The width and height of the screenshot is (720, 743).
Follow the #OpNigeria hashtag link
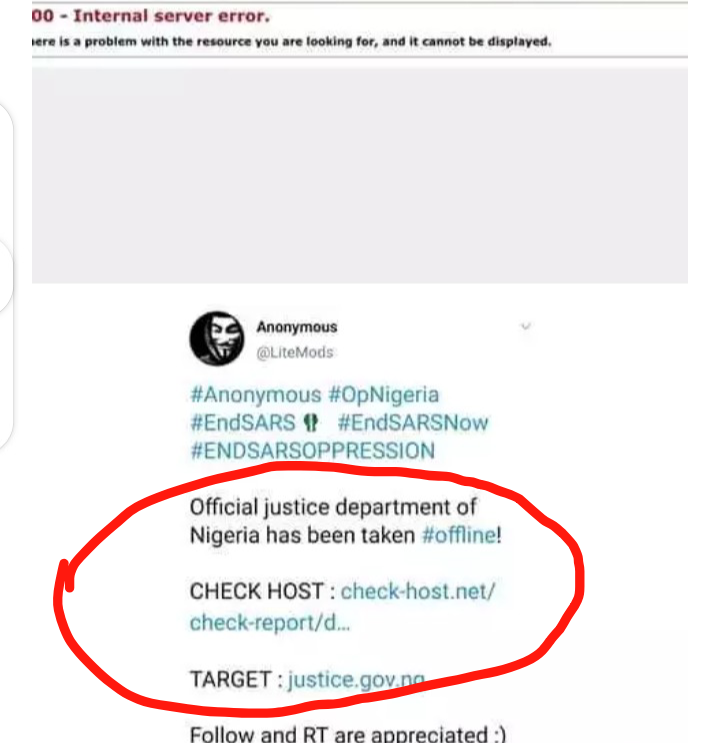click(x=383, y=395)
